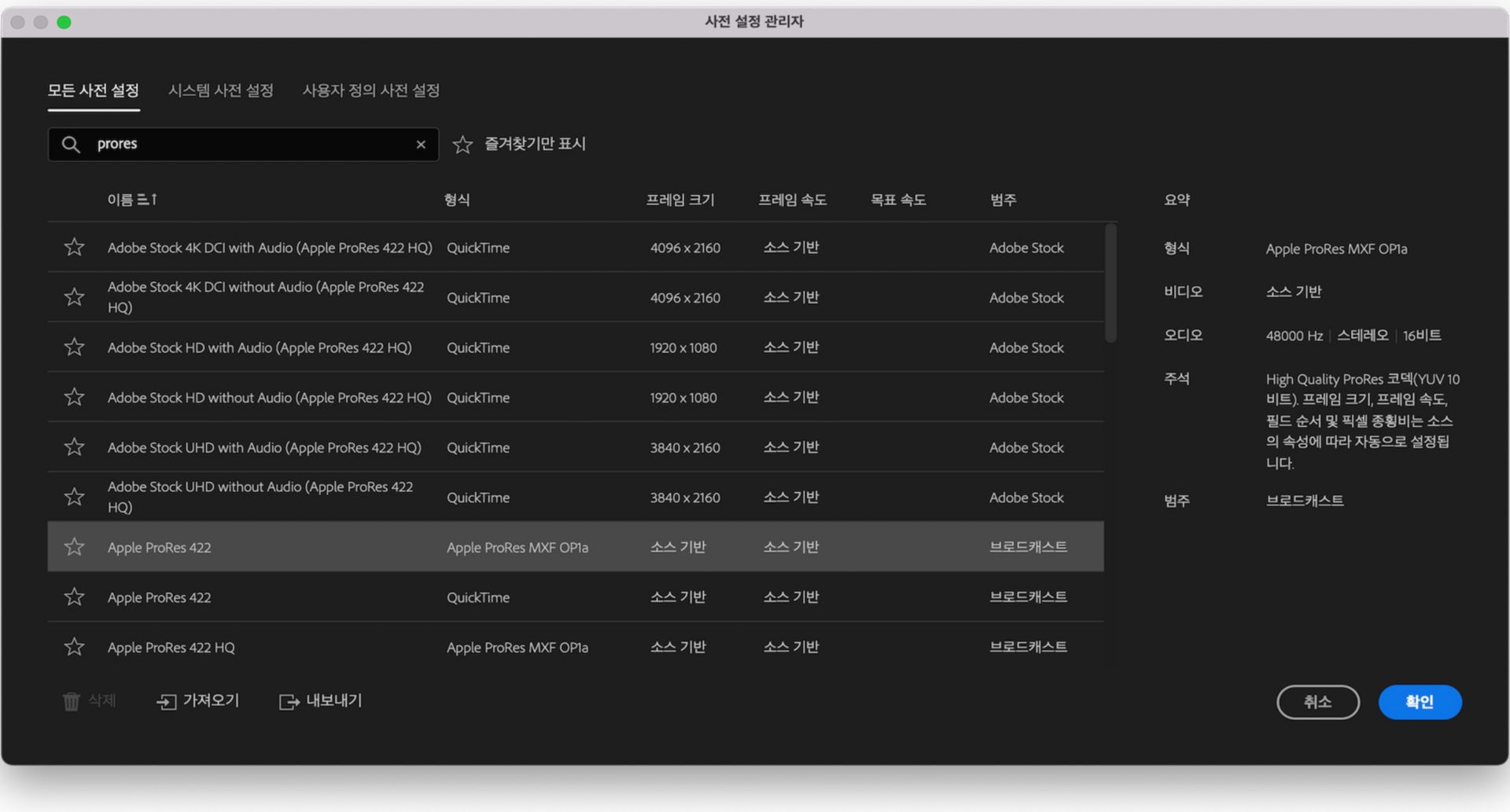
Task: Click the 취소 cancel button
Action: (1319, 702)
